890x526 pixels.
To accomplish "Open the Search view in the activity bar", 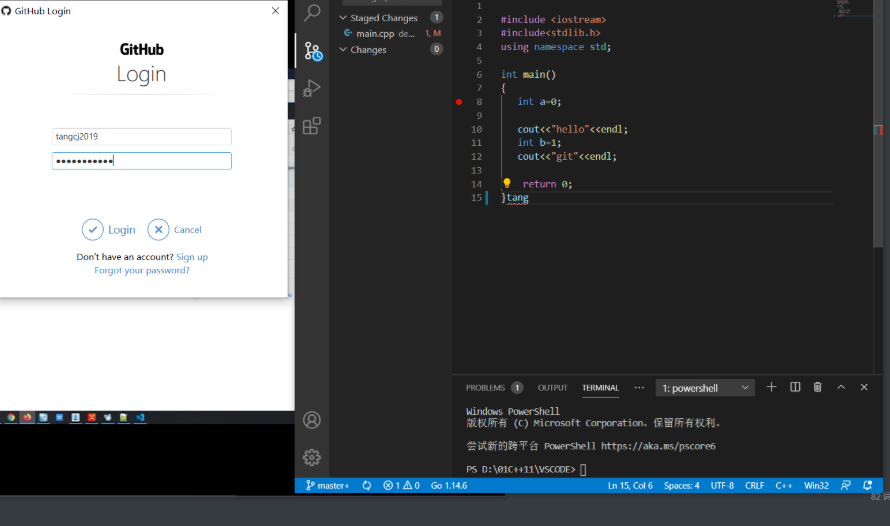I will coord(312,12).
